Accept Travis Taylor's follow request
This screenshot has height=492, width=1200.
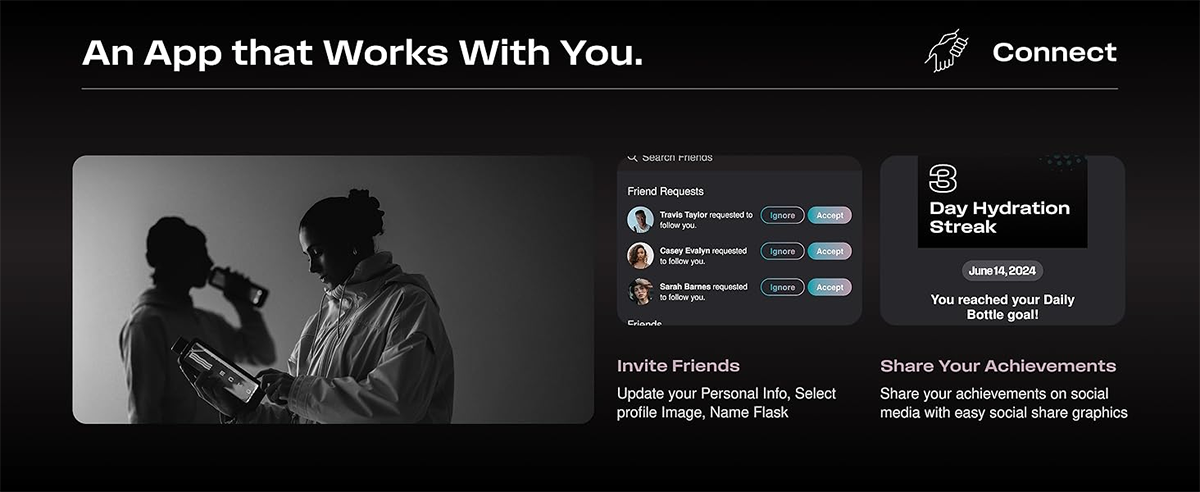pos(830,215)
